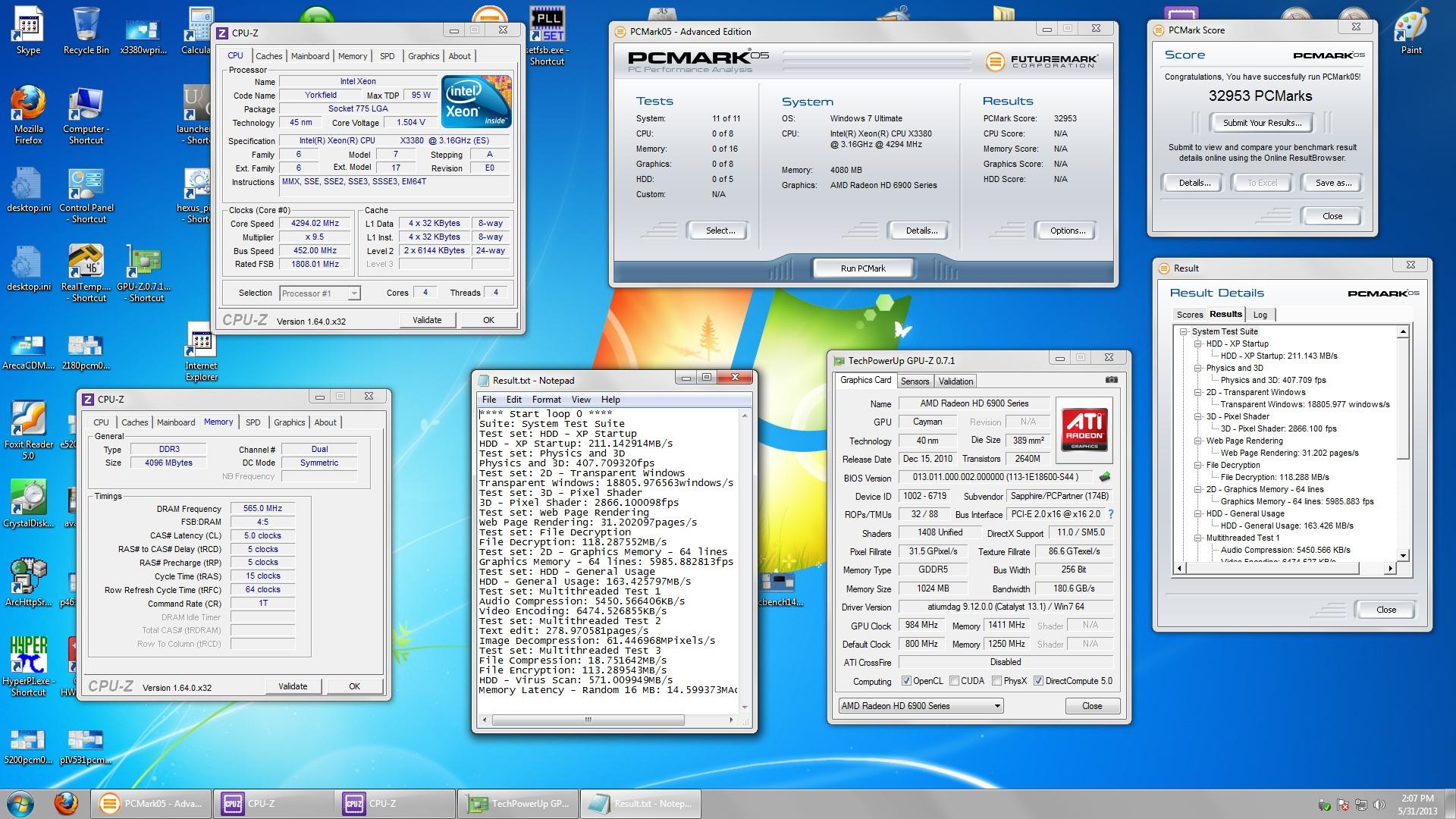Collapse the Physics and 3D node

[x=1198, y=368]
